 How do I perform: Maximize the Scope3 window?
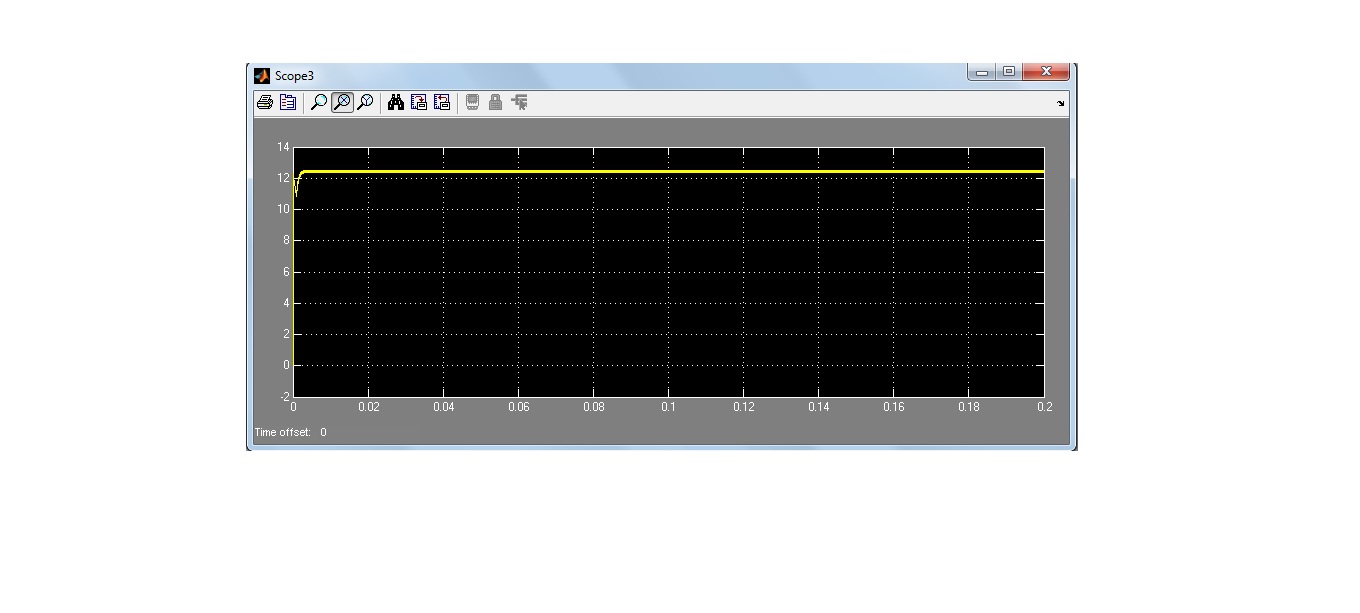[x=1008, y=72]
